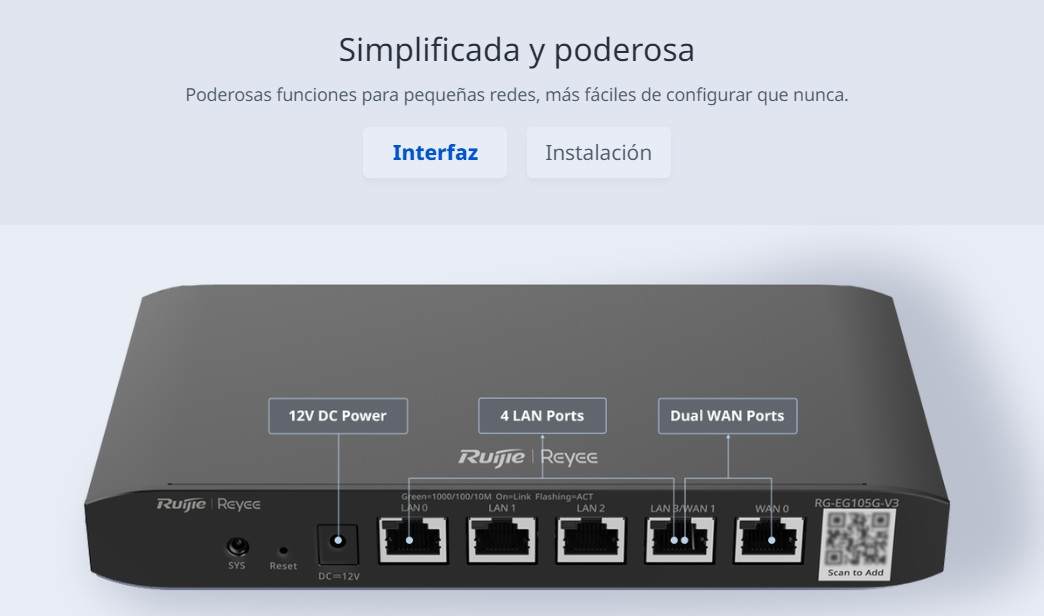Click the LAN 2 Ethernet port
Viewport: 1044px width, 616px height.
591,541
